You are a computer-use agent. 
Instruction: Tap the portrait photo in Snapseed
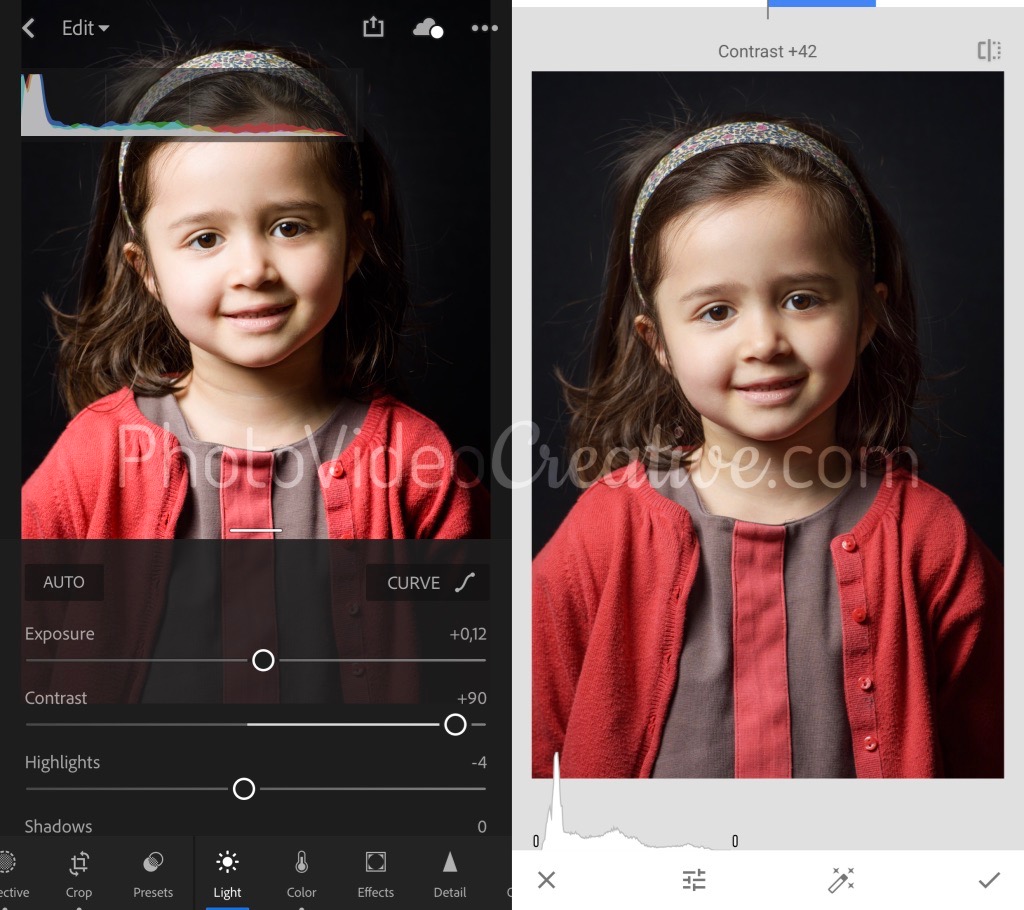(767, 425)
